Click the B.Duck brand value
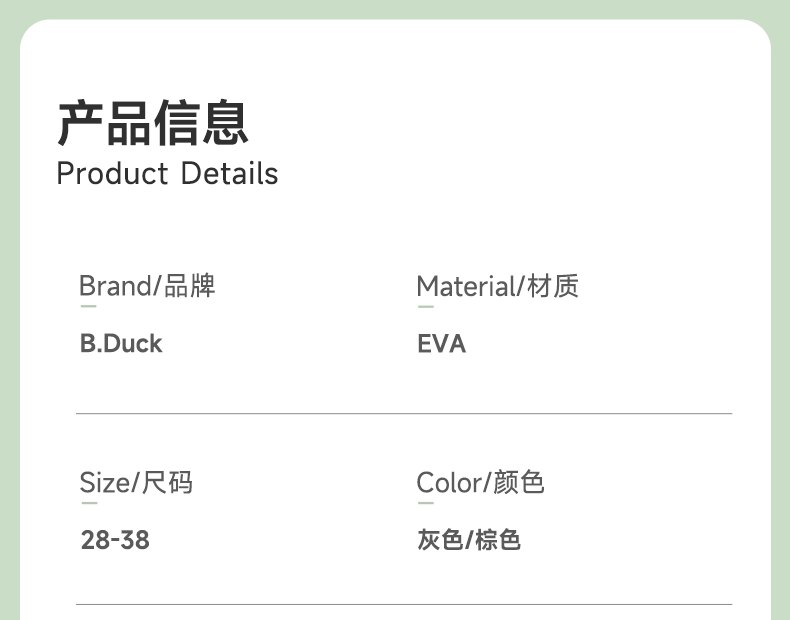The height and width of the screenshot is (620, 790). [x=120, y=344]
